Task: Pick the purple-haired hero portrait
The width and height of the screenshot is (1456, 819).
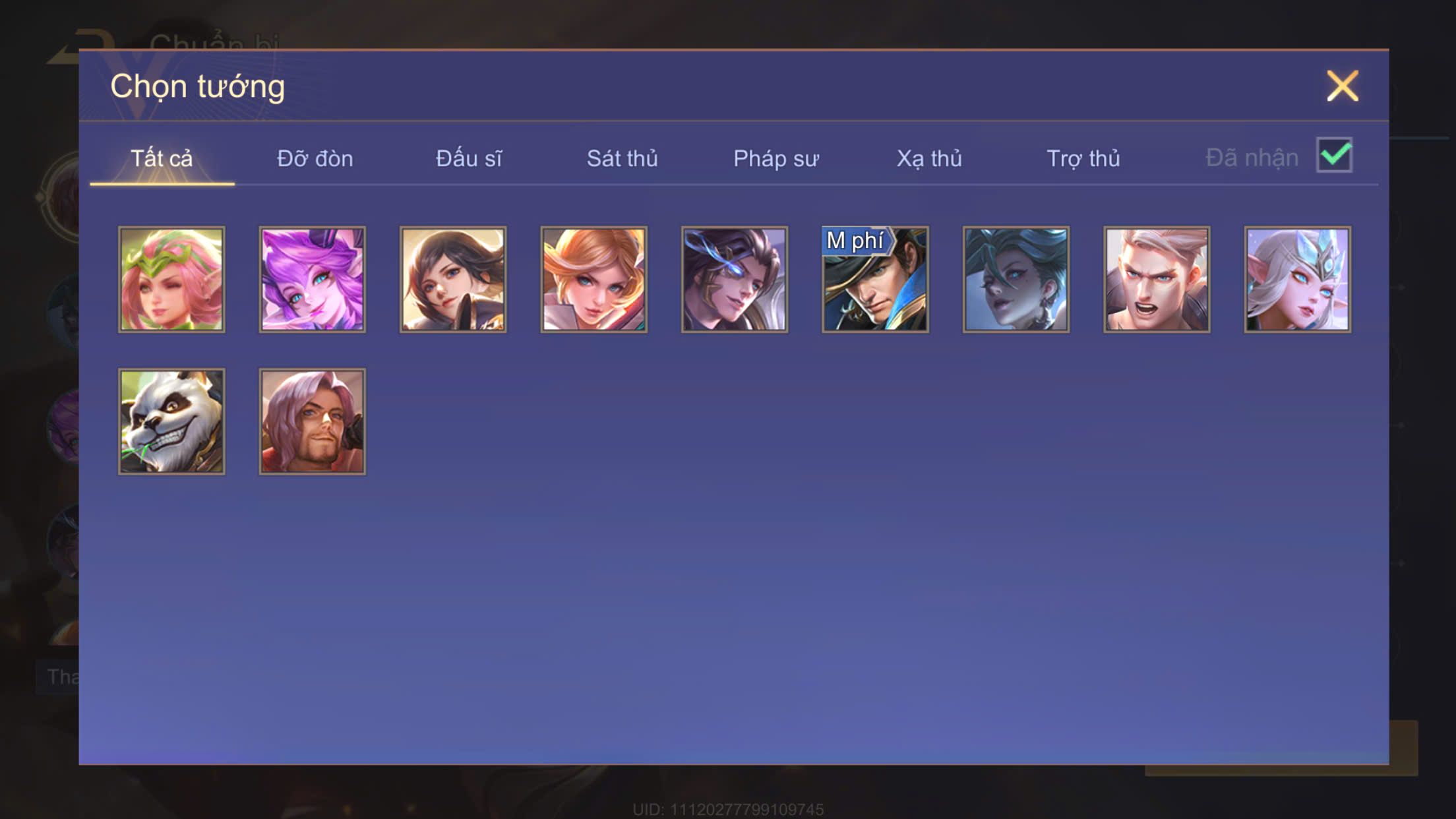Action: 313,280
